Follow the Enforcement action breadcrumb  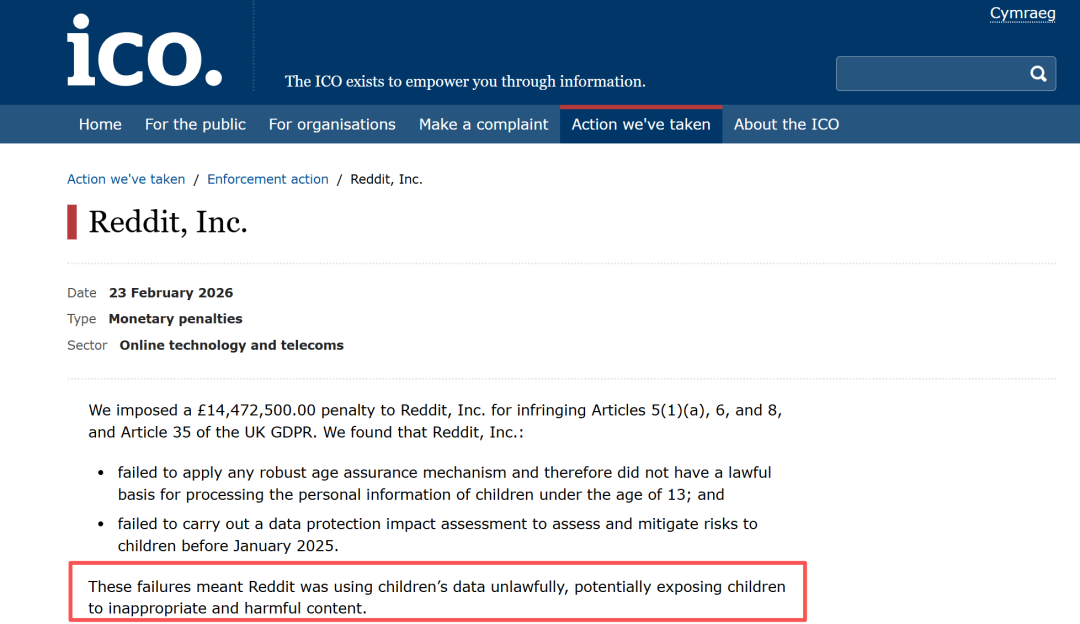268,179
